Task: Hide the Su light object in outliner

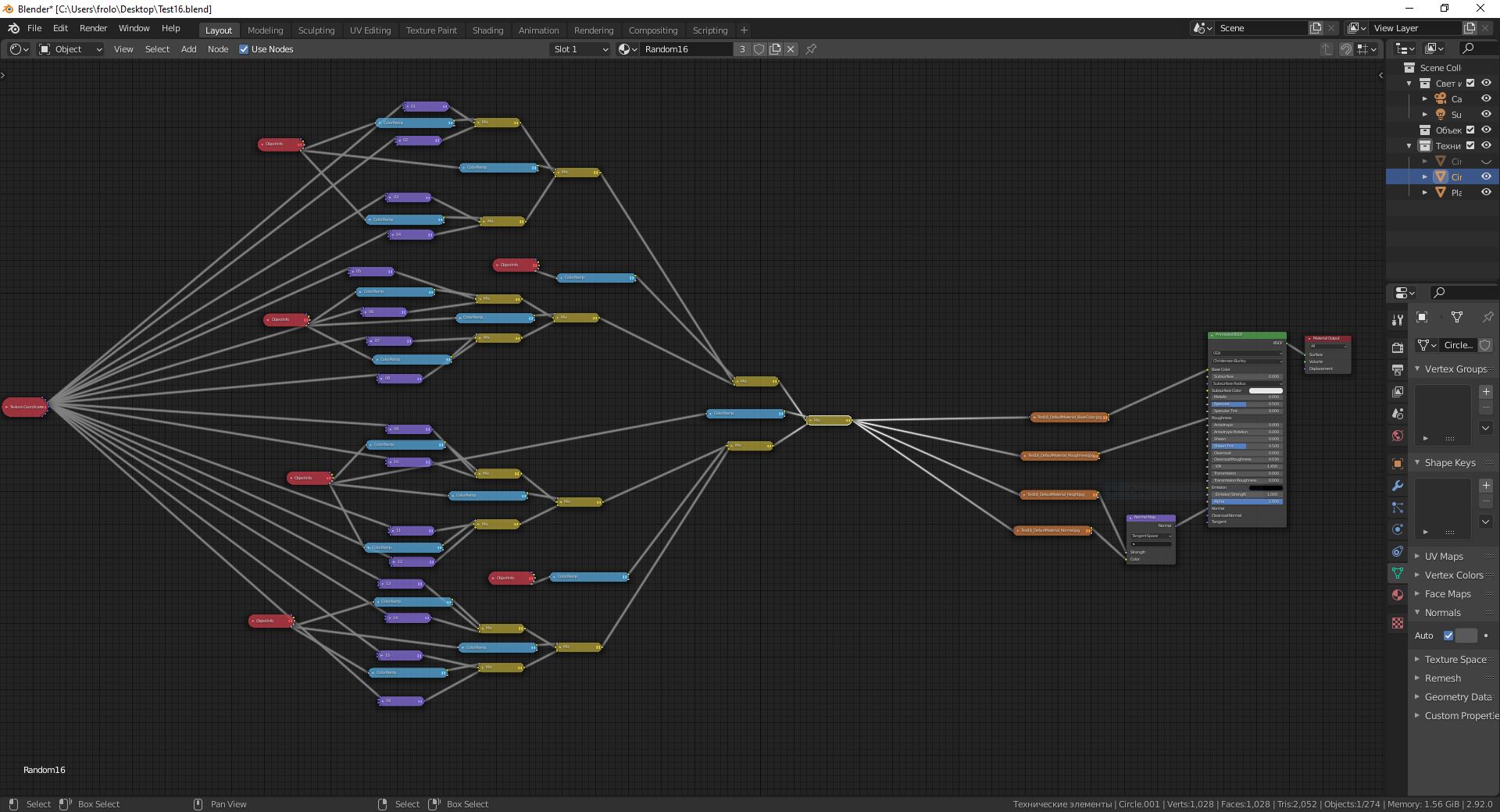Action: click(1486, 114)
